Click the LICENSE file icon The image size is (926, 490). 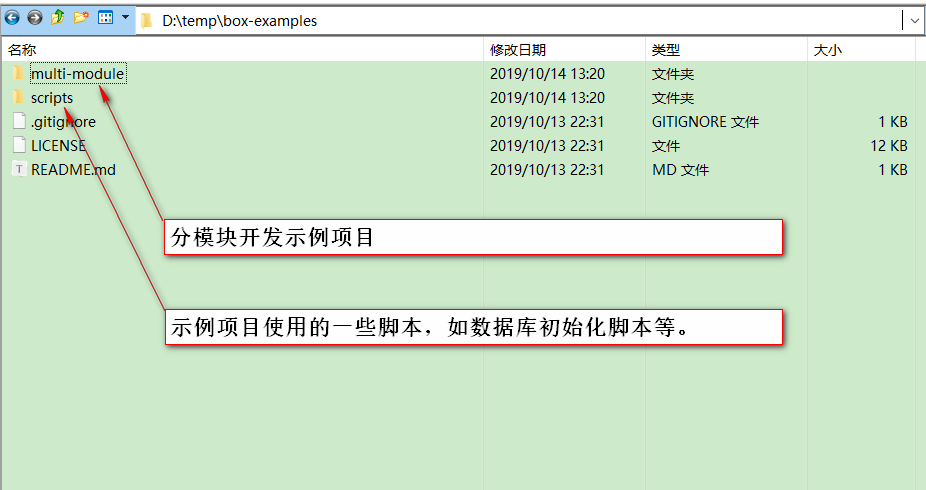(x=19, y=145)
